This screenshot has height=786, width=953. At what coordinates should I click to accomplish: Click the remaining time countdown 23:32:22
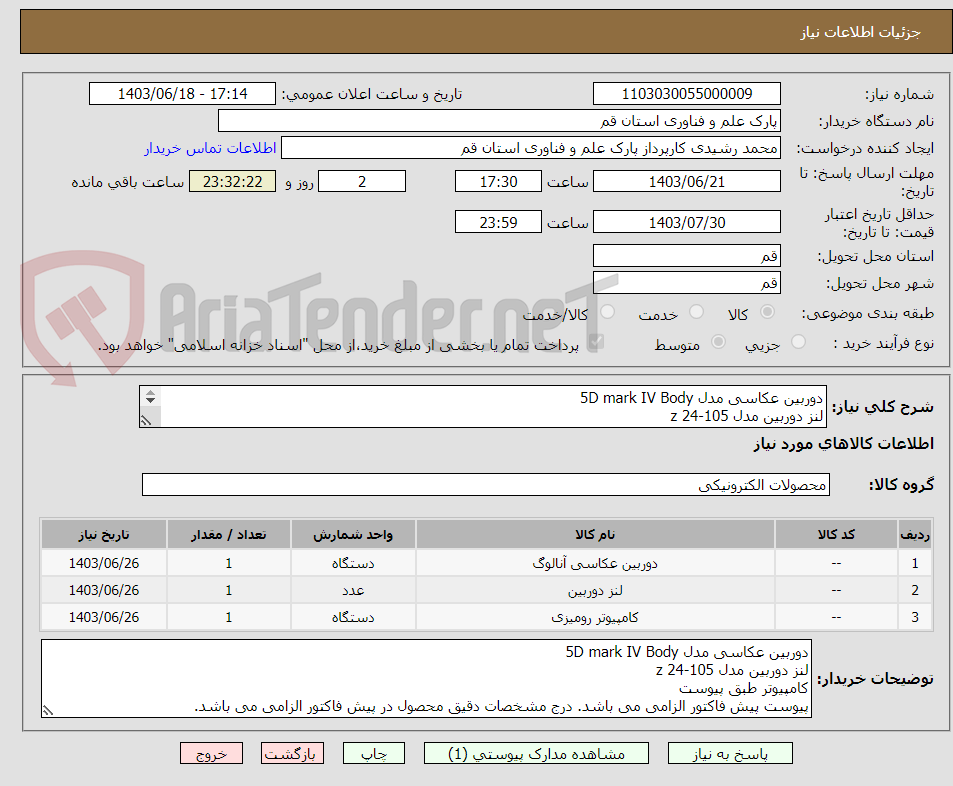233,181
